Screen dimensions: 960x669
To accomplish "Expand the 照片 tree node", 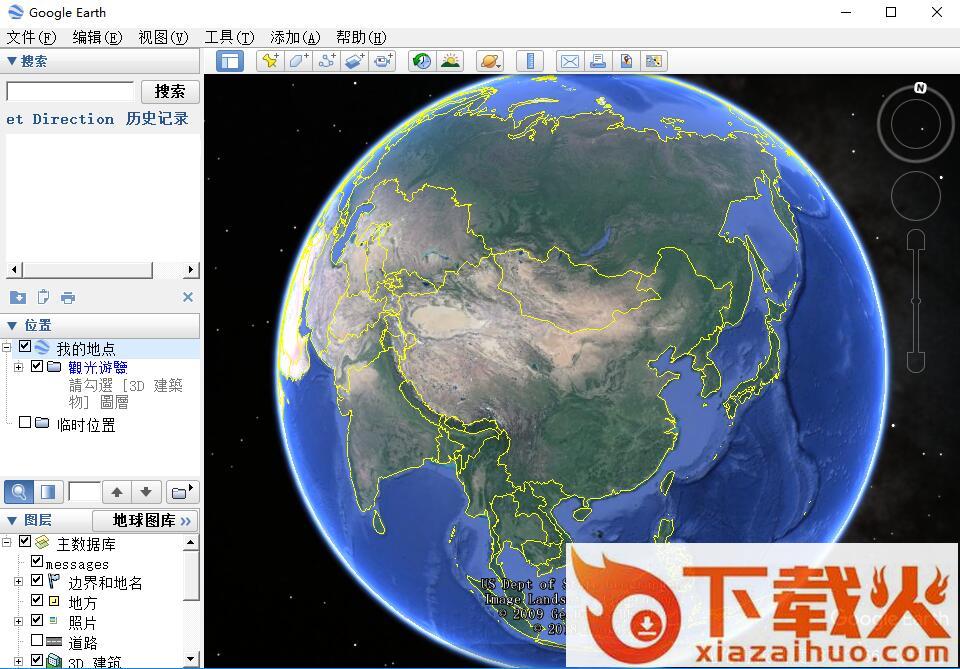I will (x=18, y=621).
